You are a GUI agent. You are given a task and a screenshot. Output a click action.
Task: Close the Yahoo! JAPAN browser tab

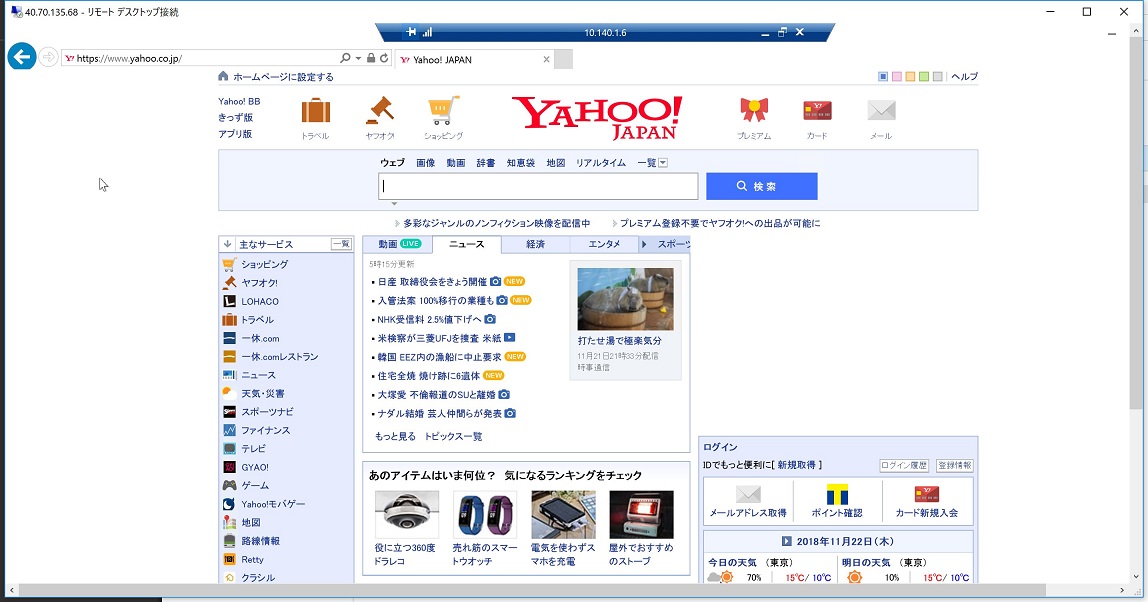[x=546, y=59]
